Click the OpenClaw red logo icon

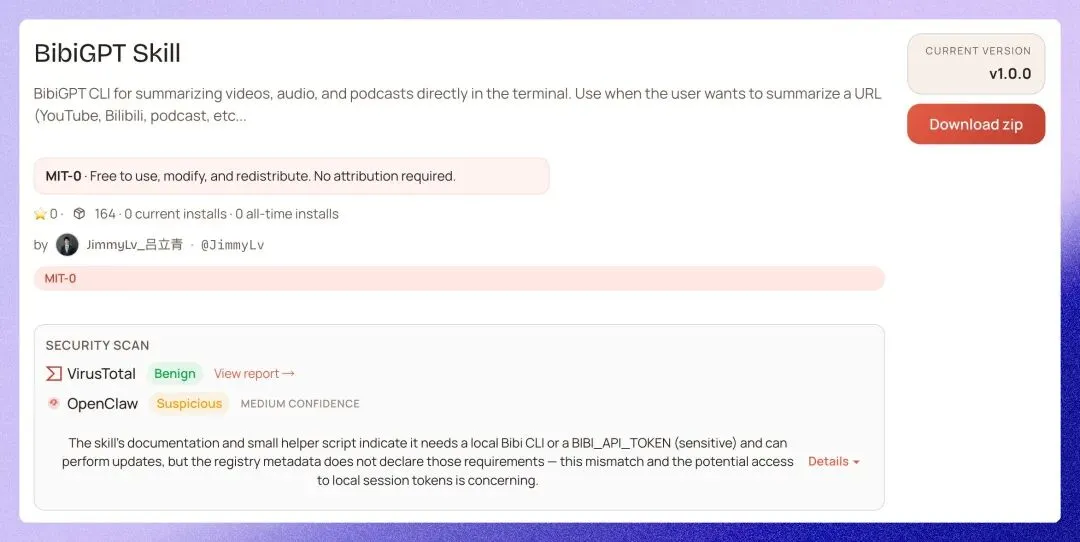point(54,403)
